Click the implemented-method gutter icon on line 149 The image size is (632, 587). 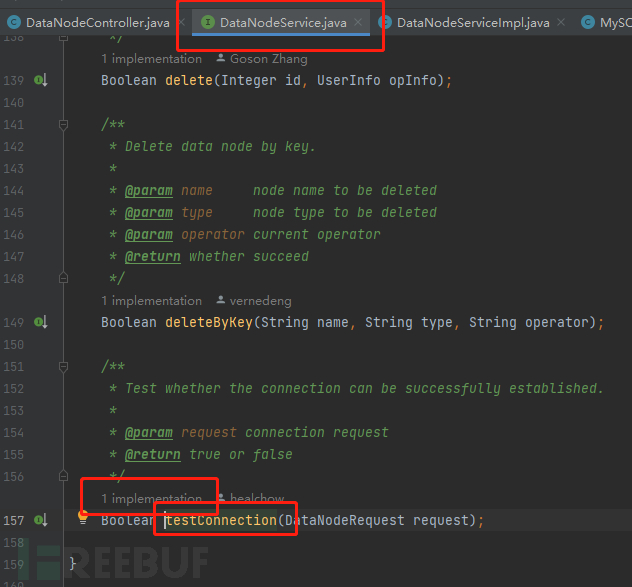(x=41, y=322)
